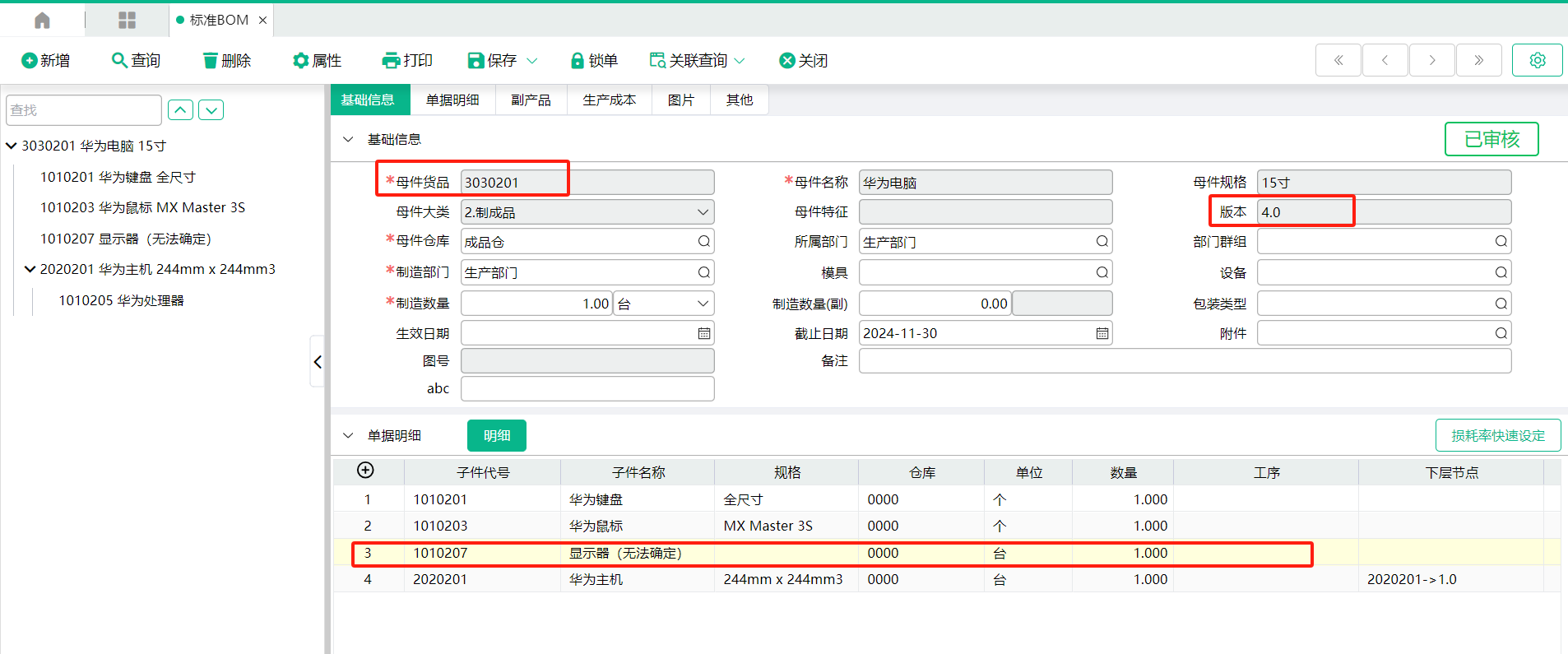Screen dimensions: 1568x654
Task: Click the 制造部门 lookup search icon
Action: (x=704, y=272)
